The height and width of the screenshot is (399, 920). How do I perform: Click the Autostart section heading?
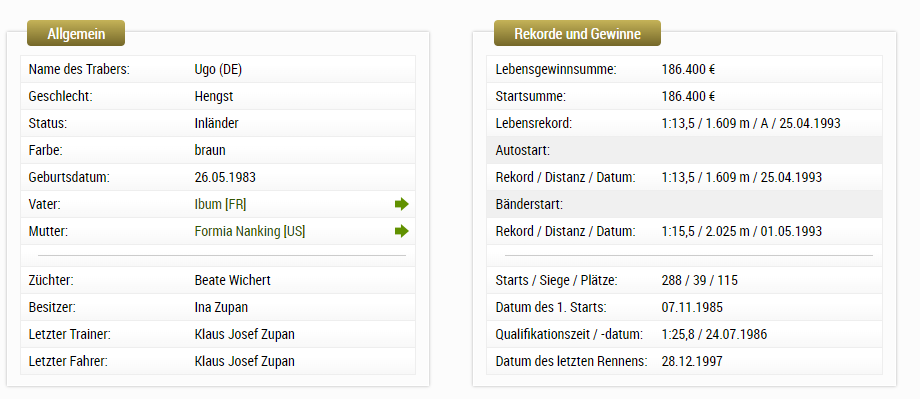[x=523, y=150]
